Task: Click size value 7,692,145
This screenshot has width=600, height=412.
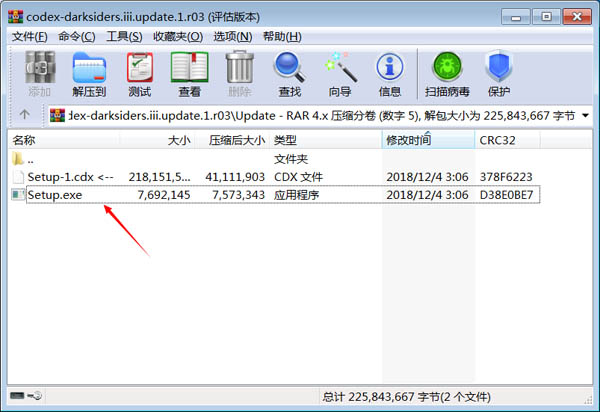Action: [x=164, y=195]
